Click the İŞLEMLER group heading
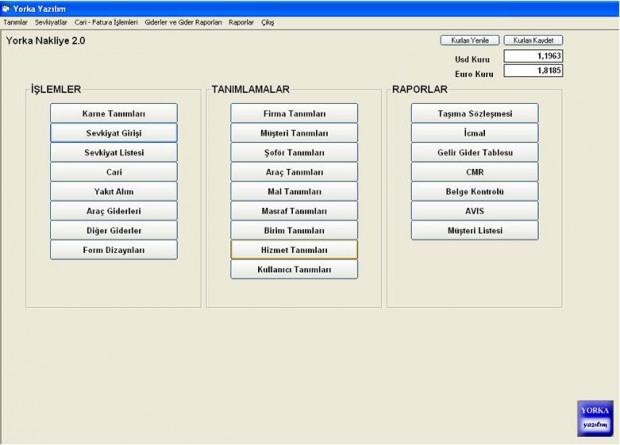Viewport: 620px width, 445px height. [56, 89]
